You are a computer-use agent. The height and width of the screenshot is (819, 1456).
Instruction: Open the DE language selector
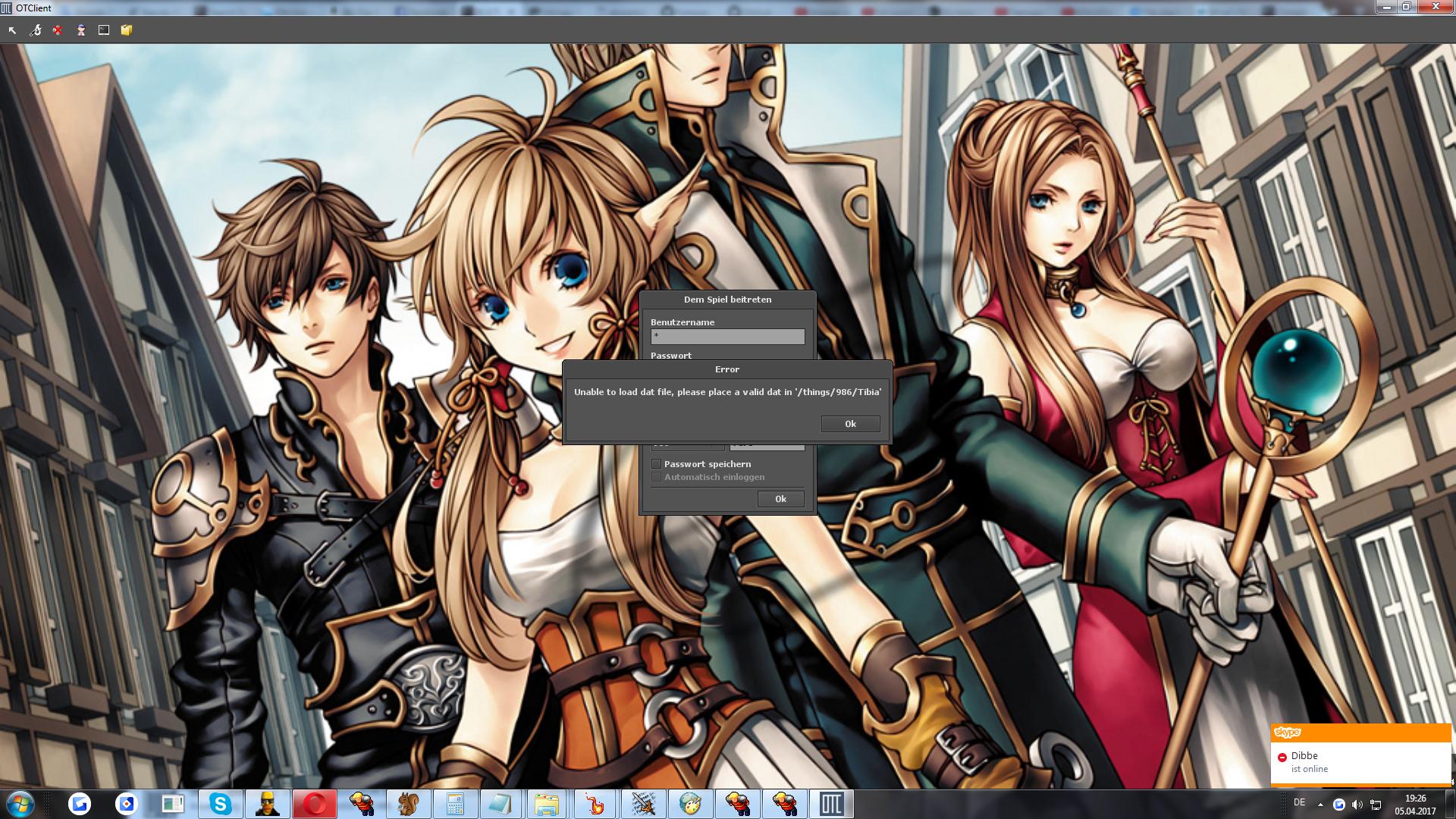click(x=1299, y=802)
